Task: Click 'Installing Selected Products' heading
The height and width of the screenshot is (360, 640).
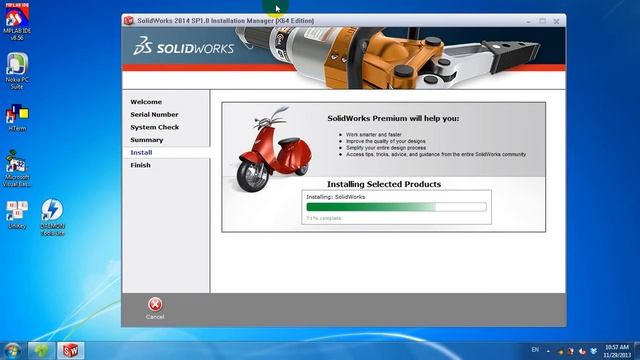Action: pyautogui.click(x=384, y=184)
